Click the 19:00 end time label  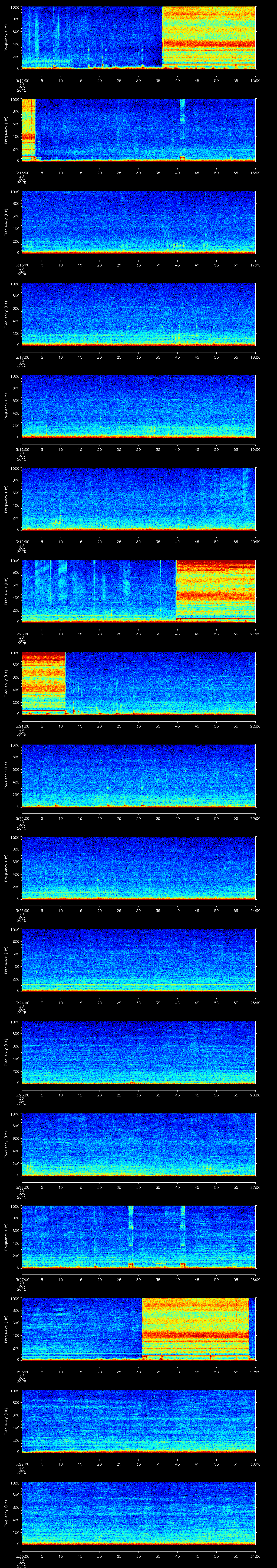[255, 449]
